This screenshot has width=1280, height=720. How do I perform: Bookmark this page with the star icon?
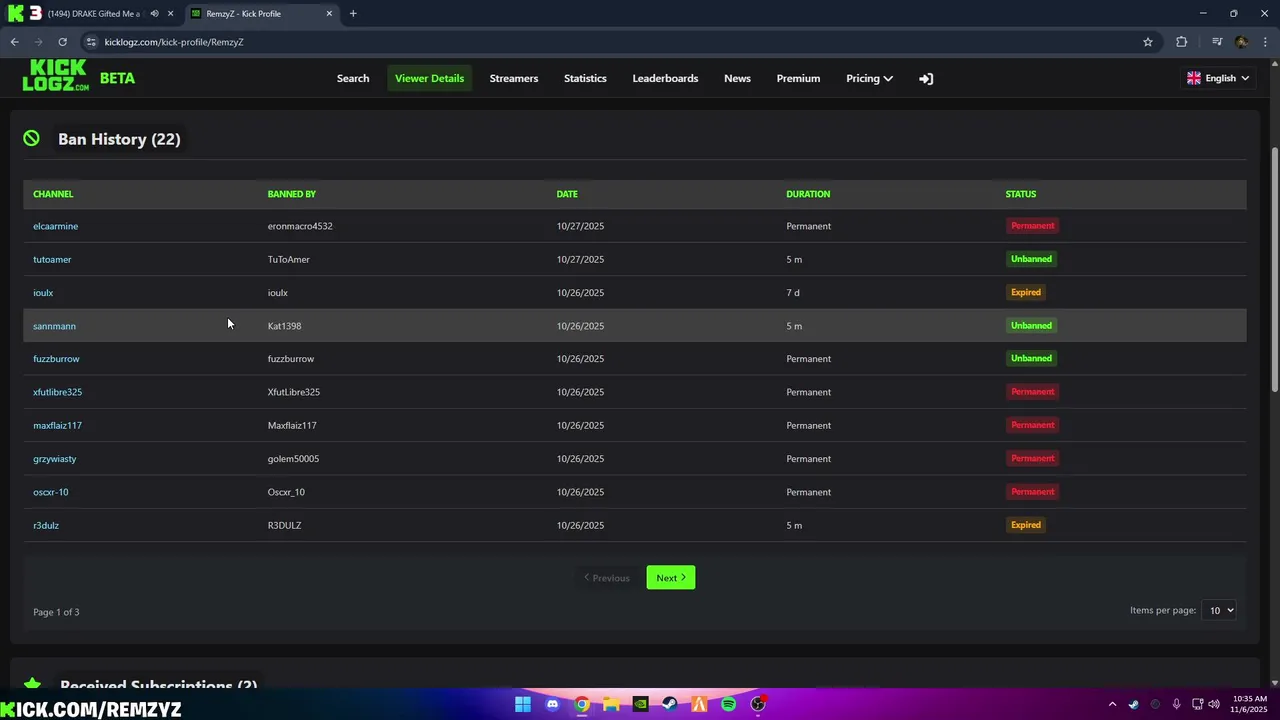1148,42
